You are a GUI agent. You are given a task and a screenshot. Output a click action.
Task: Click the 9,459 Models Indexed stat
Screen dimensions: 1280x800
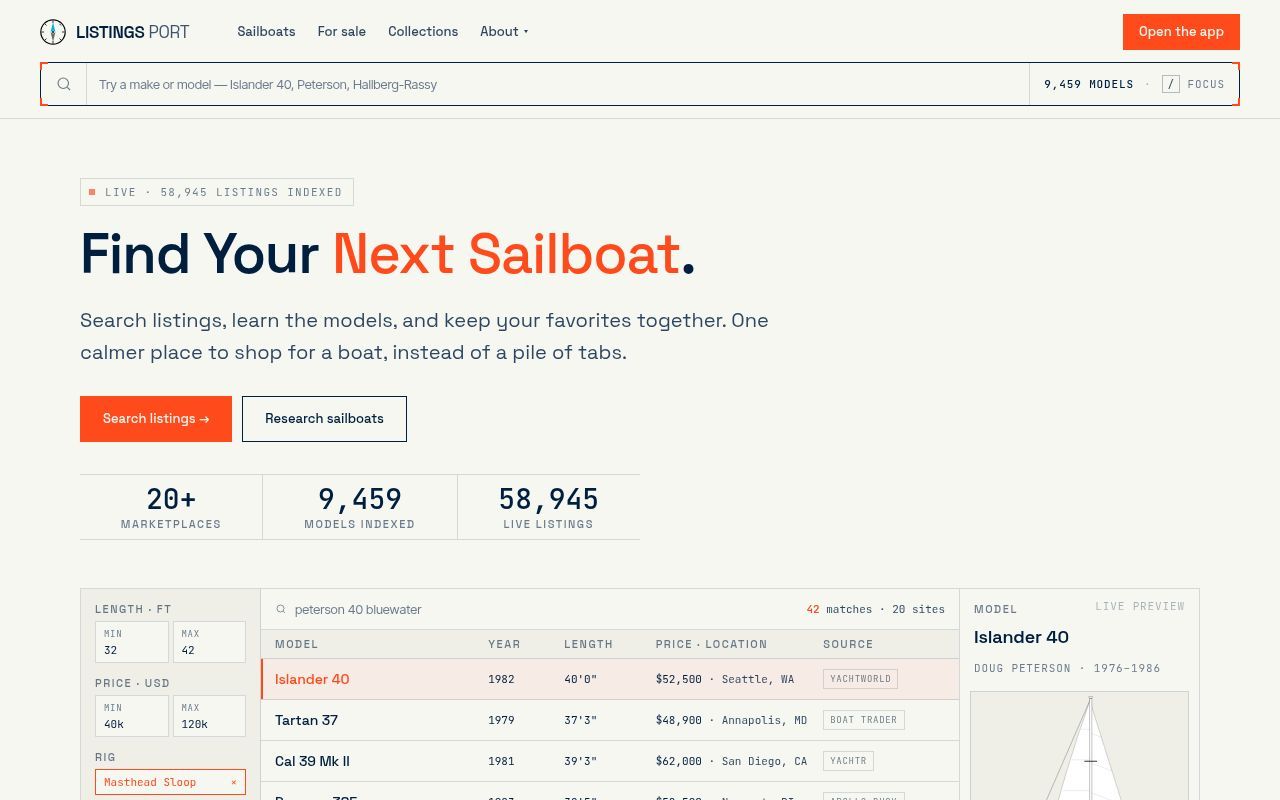[x=360, y=507]
